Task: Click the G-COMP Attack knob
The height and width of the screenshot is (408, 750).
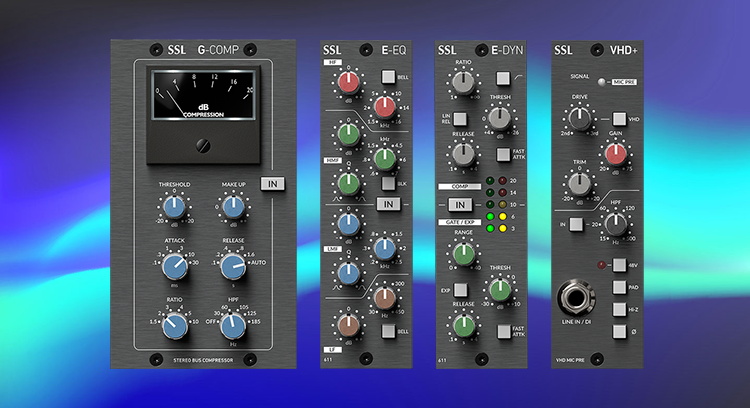Action: pos(175,266)
